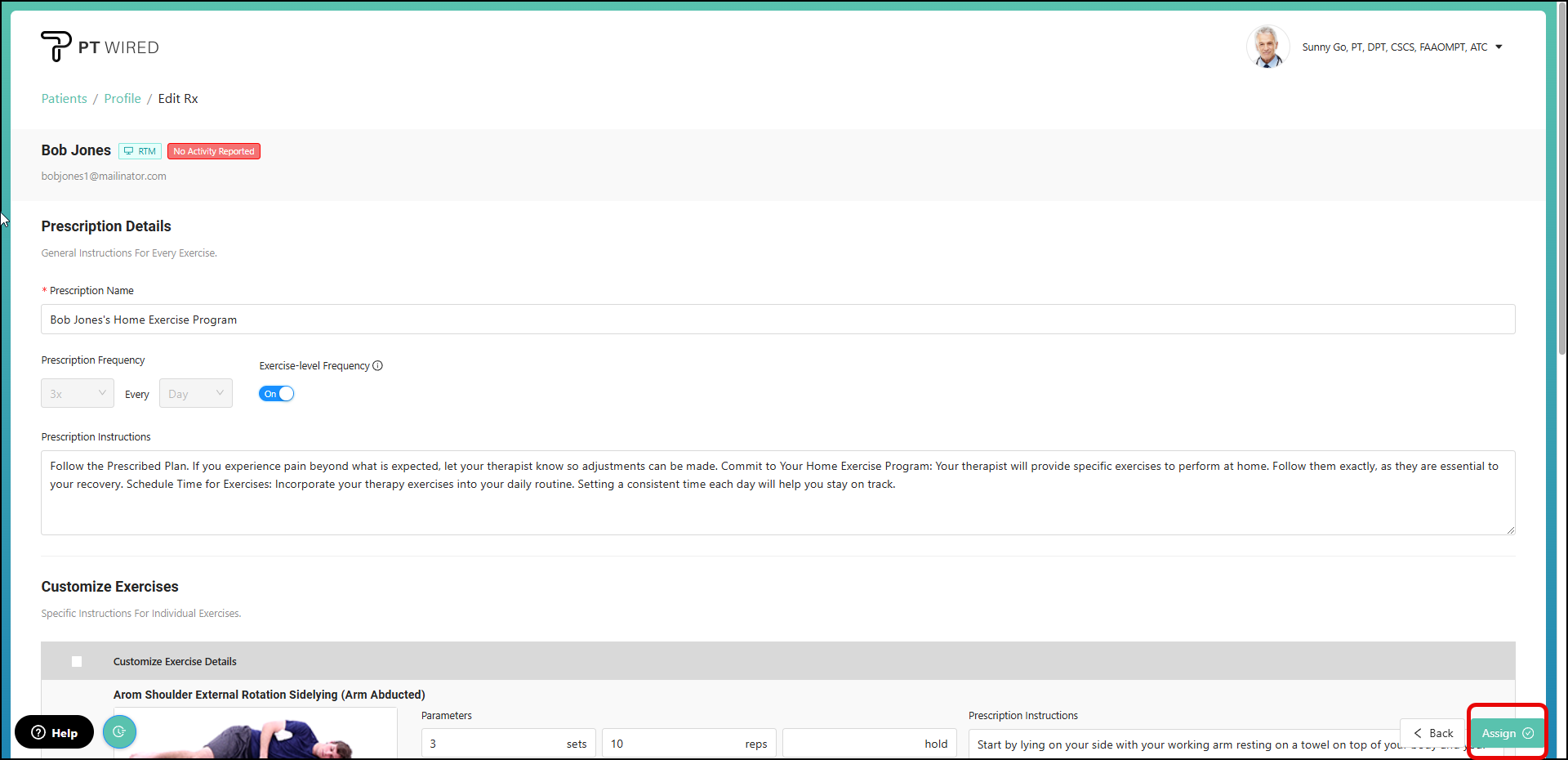Viewport: 1568px width, 760px height.
Task: Check the Customize Exercise Details checkbox
Action: [77, 662]
